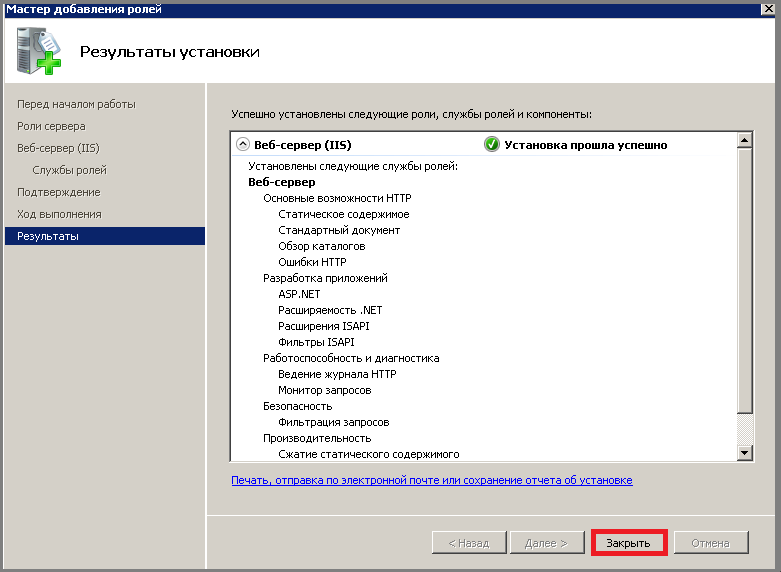Select the Подтверждение step
The width and height of the screenshot is (781, 572).
point(59,192)
